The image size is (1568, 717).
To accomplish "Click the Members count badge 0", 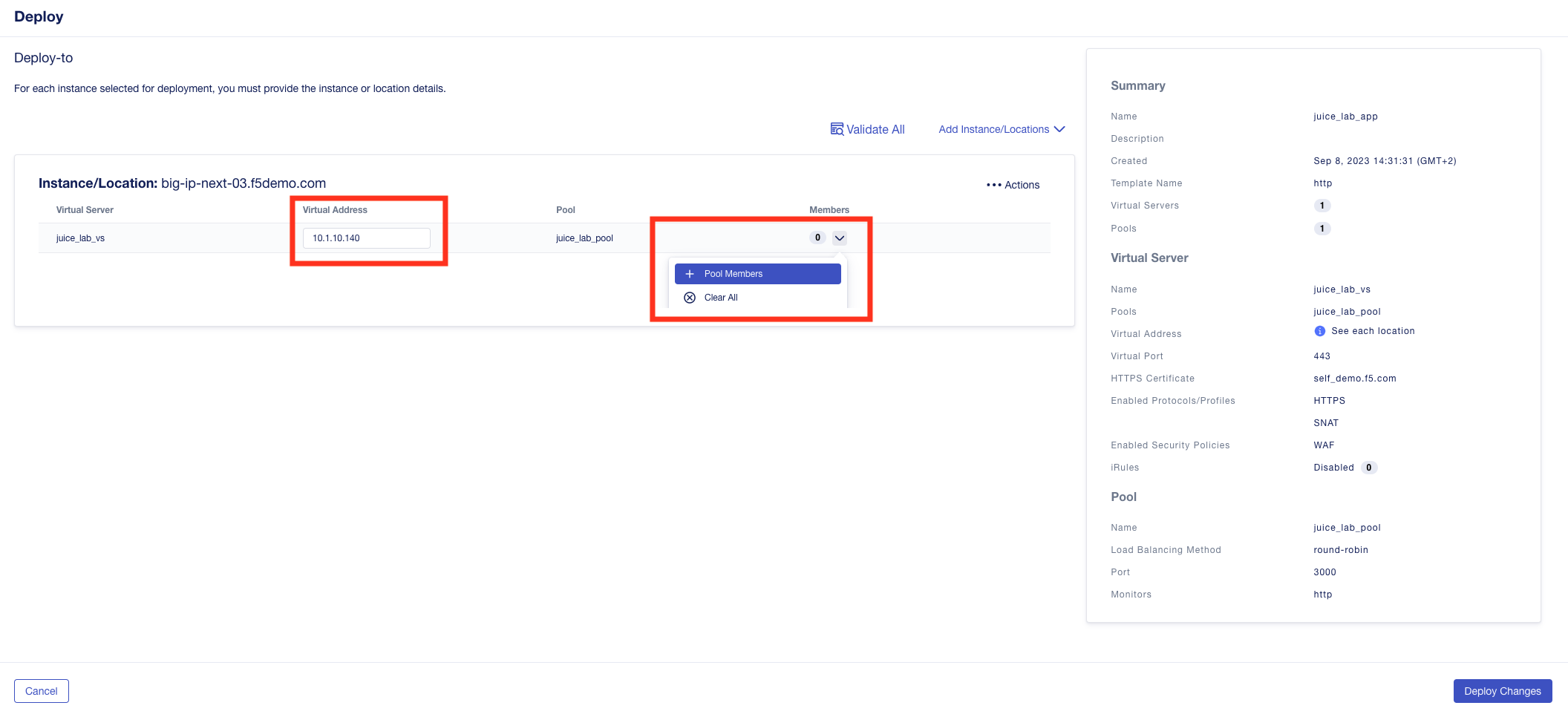I will [x=817, y=238].
